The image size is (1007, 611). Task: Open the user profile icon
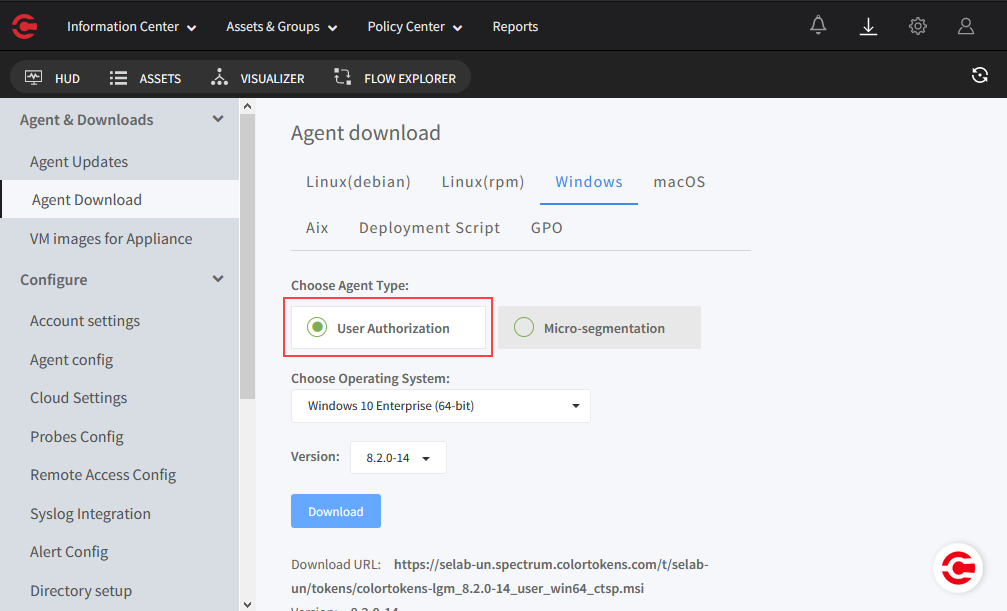966,26
